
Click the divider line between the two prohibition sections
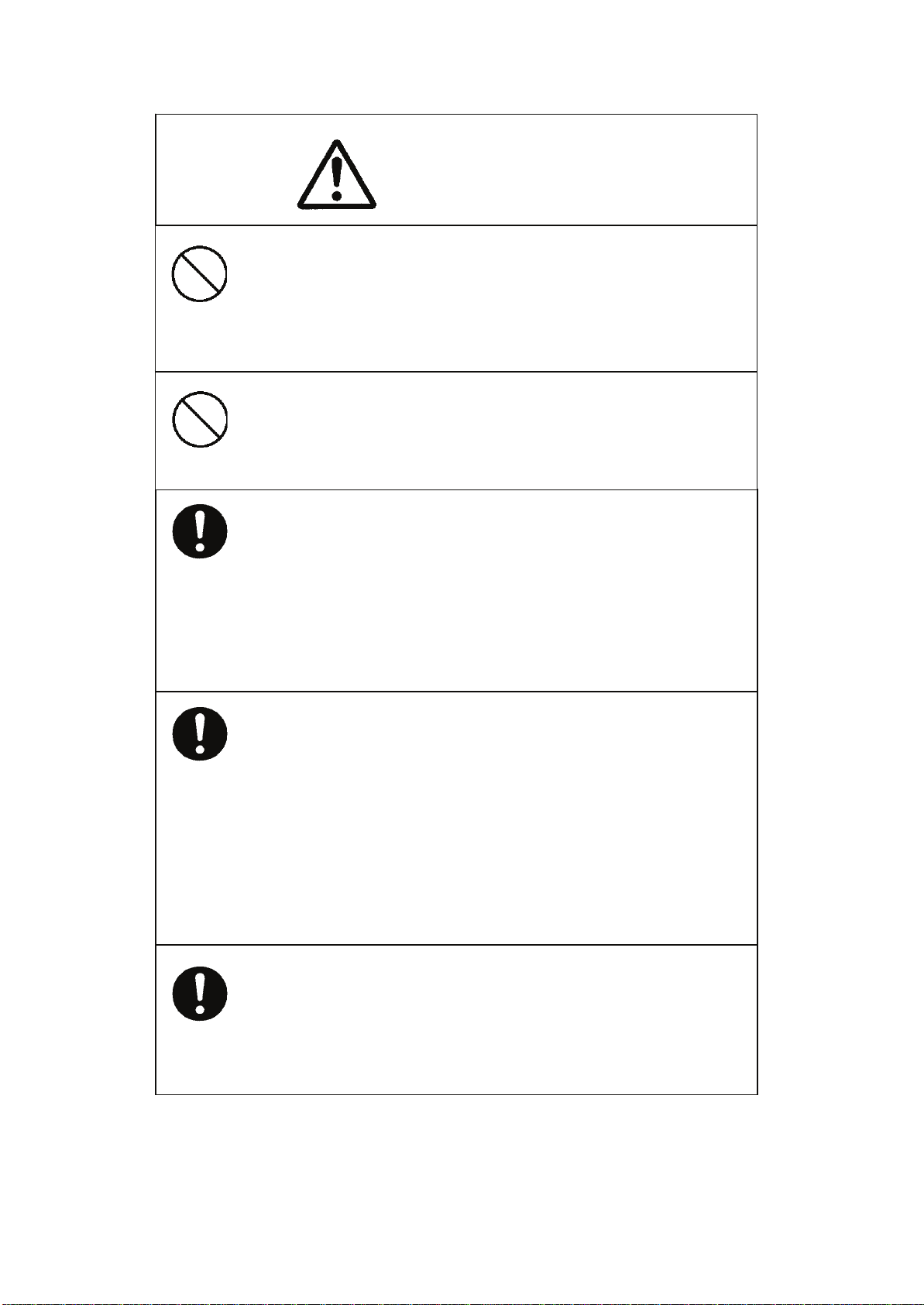click(x=456, y=372)
